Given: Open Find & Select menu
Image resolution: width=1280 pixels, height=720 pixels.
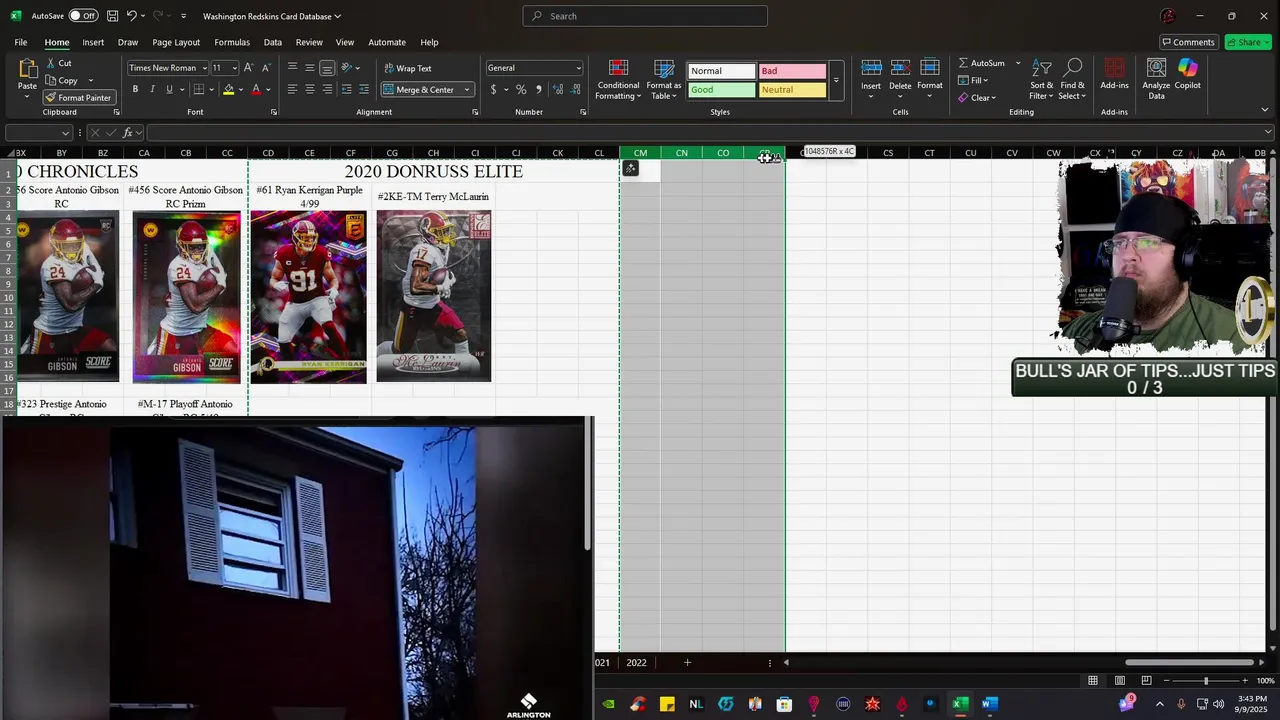Looking at the screenshot, I should coord(1072,79).
